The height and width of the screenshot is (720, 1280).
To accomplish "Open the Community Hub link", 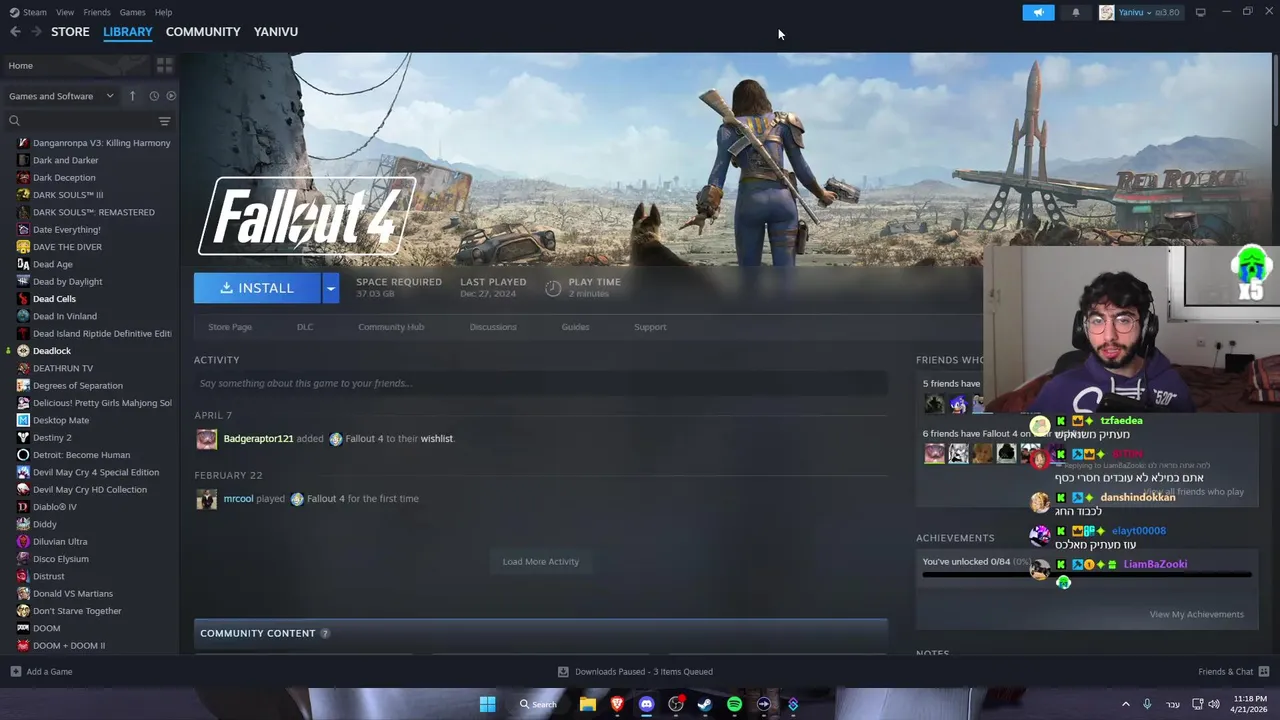I will (x=391, y=327).
